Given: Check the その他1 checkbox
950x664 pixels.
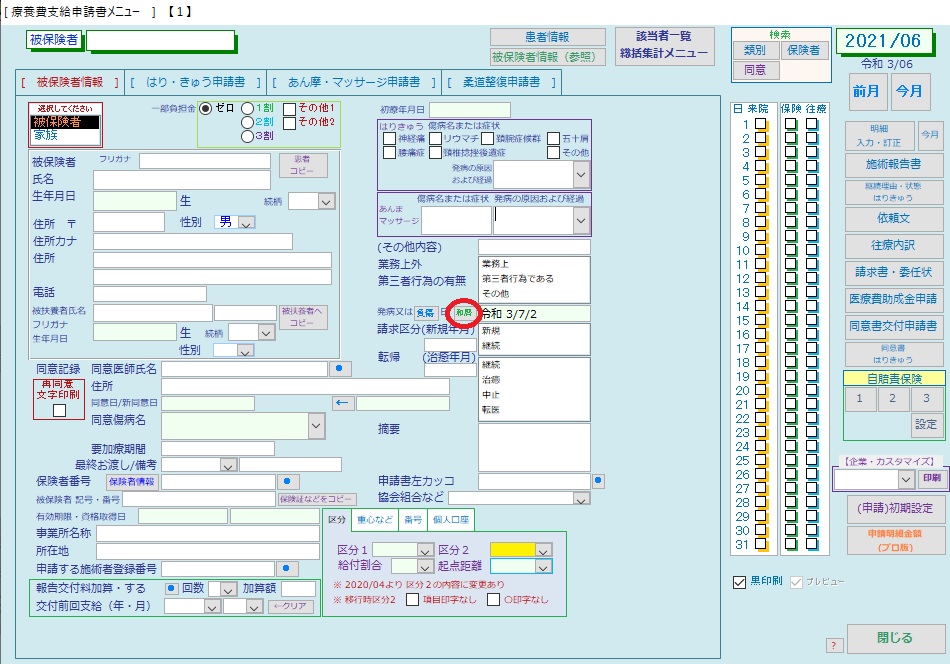Looking at the screenshot, I should pyautogui.click(x=290, y=109).
